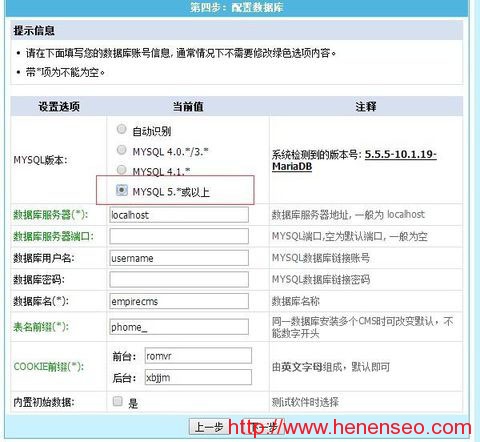
Task: Click the localhost database server field
Action: [179, 215]
